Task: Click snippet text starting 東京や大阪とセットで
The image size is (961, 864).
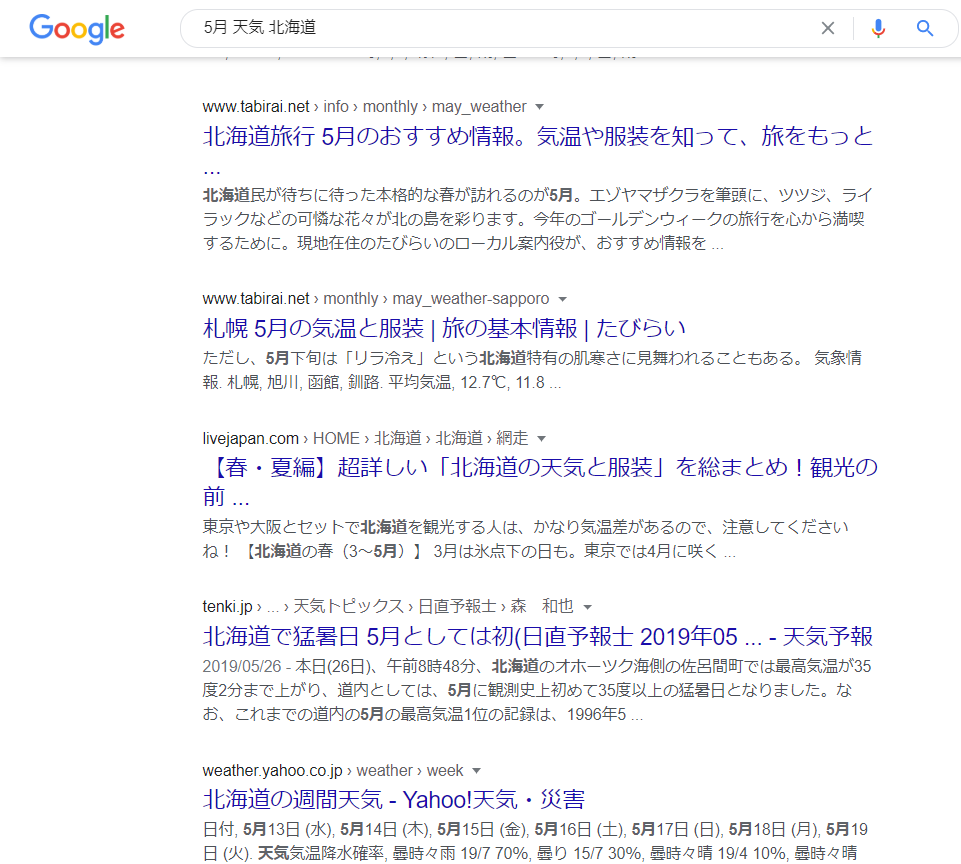Action: click(525, 539)
